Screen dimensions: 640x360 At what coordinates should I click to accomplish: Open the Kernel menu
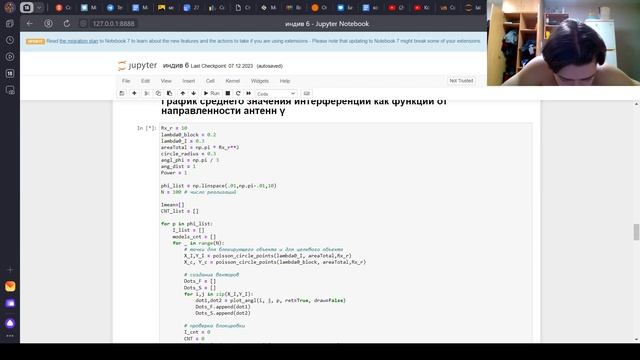[x=233, y=81]
